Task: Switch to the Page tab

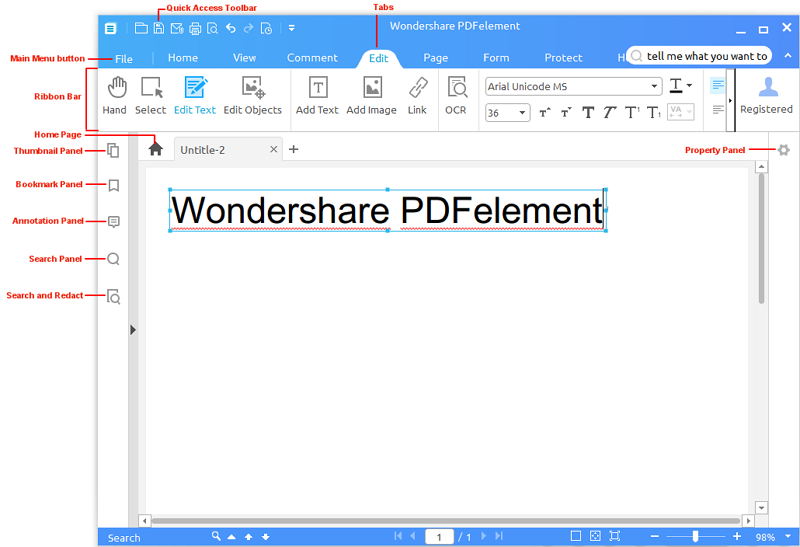Action: pos(436,58)
